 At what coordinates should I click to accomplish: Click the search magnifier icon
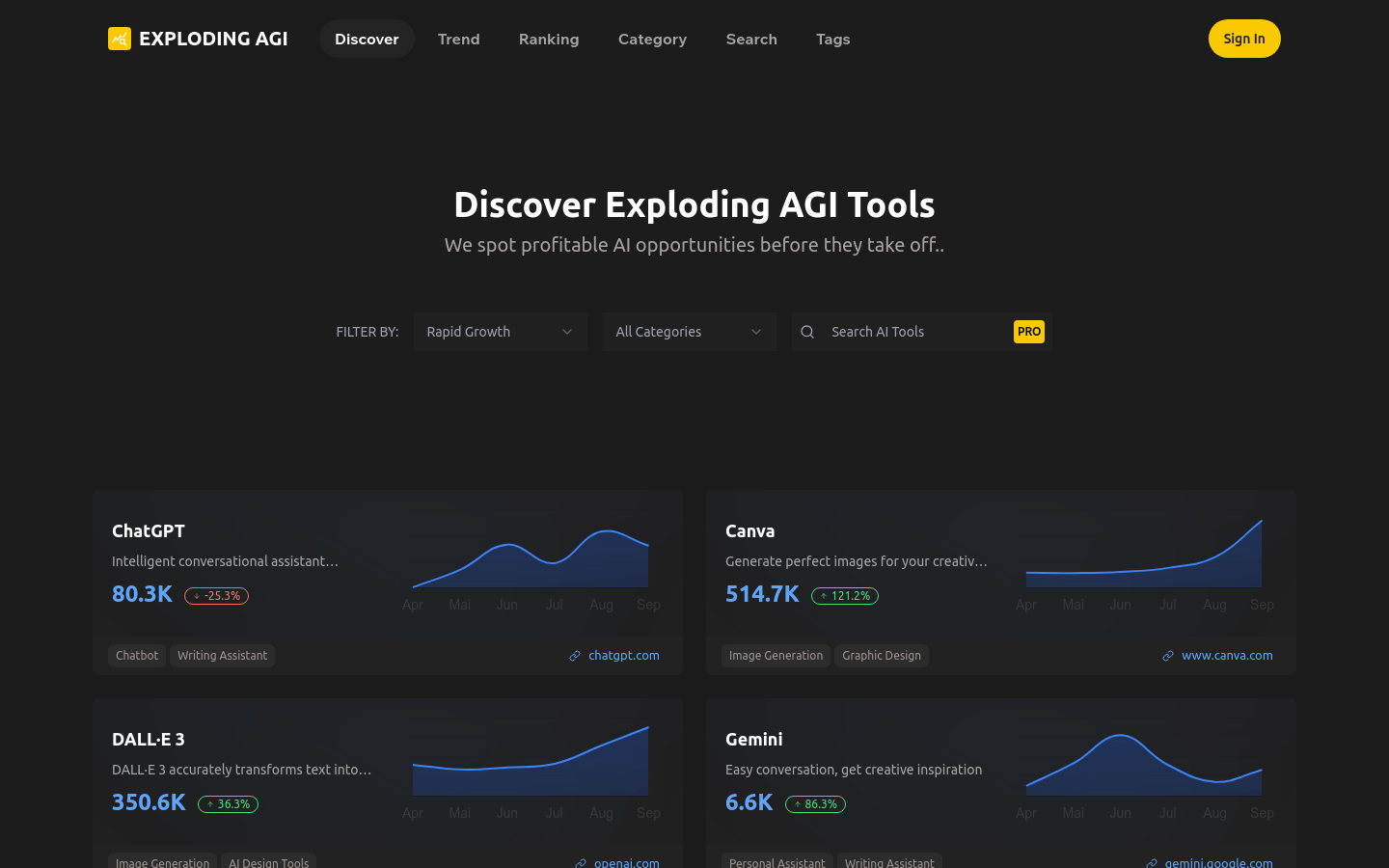point(807,332)
